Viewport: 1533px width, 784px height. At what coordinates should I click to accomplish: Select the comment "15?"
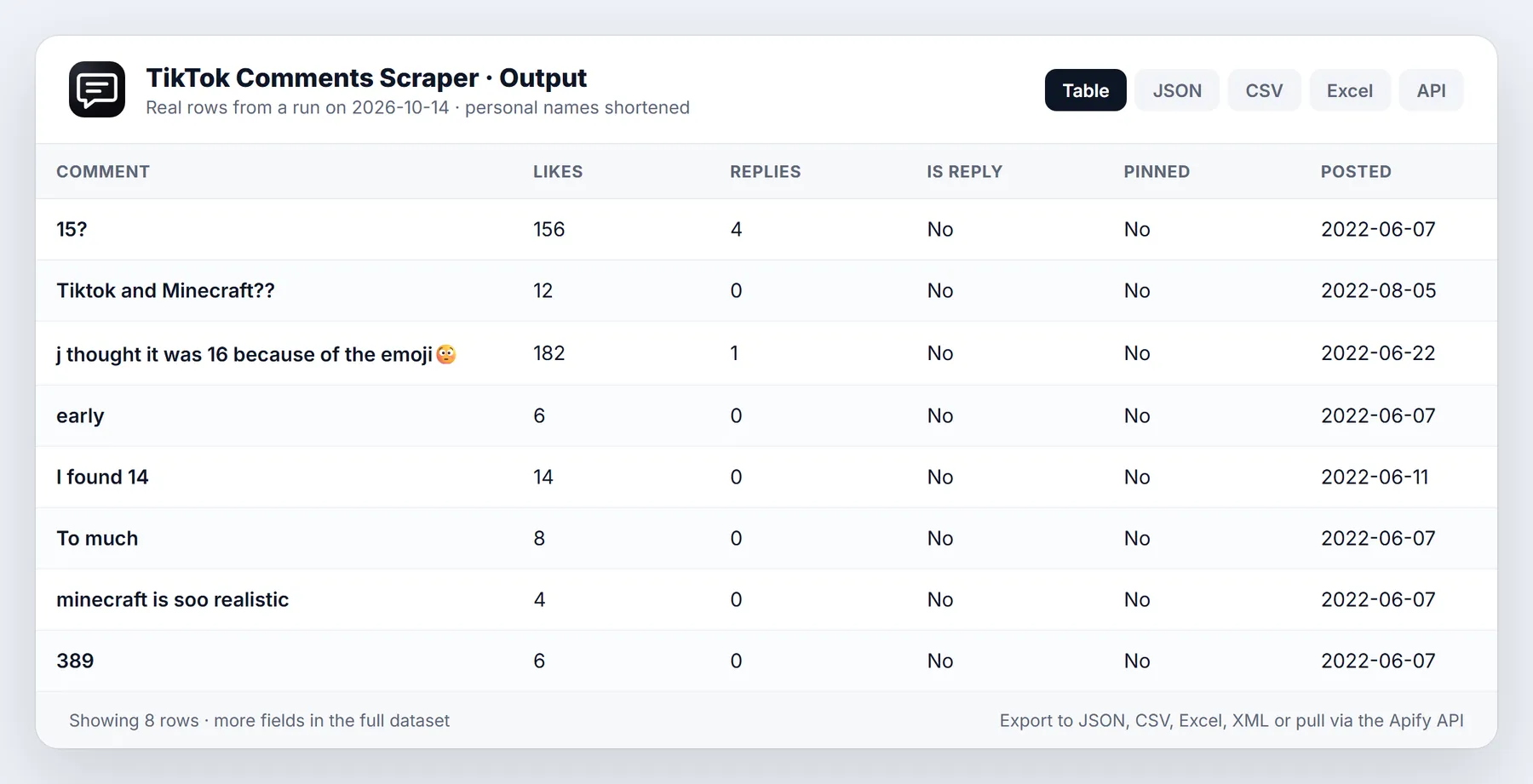72,230
